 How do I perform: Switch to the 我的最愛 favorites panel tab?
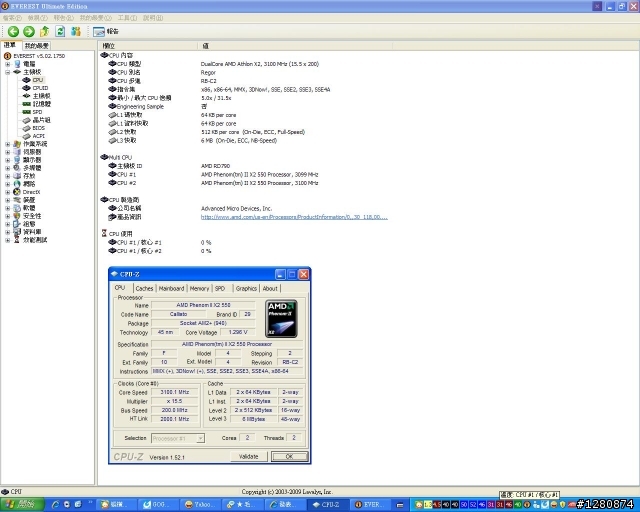[x=36, y=46]
